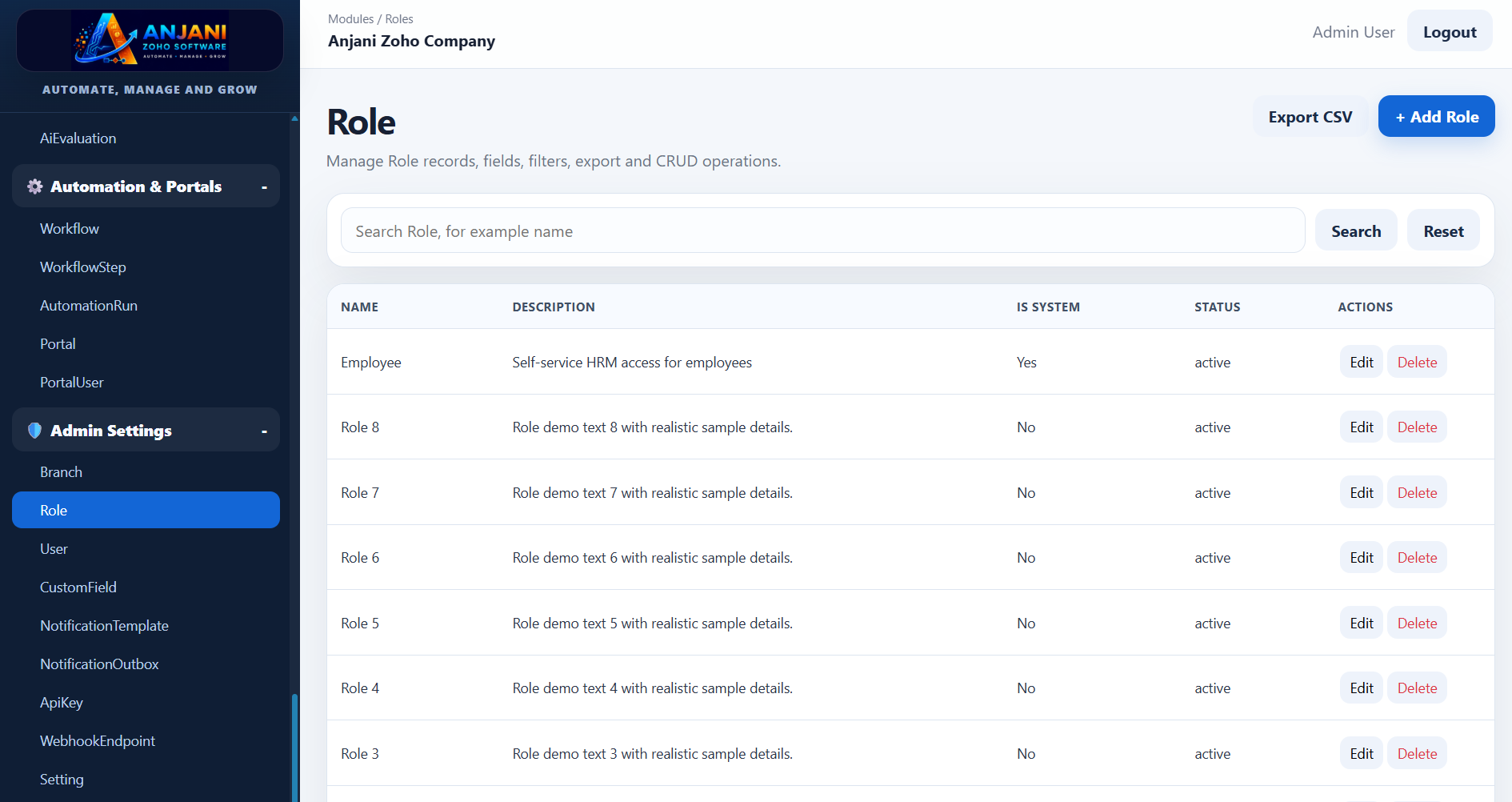Image resolution: width=1512 pixels, height=802 pixels.
Task: Click the NAME column header
Action: pos(359,307)
